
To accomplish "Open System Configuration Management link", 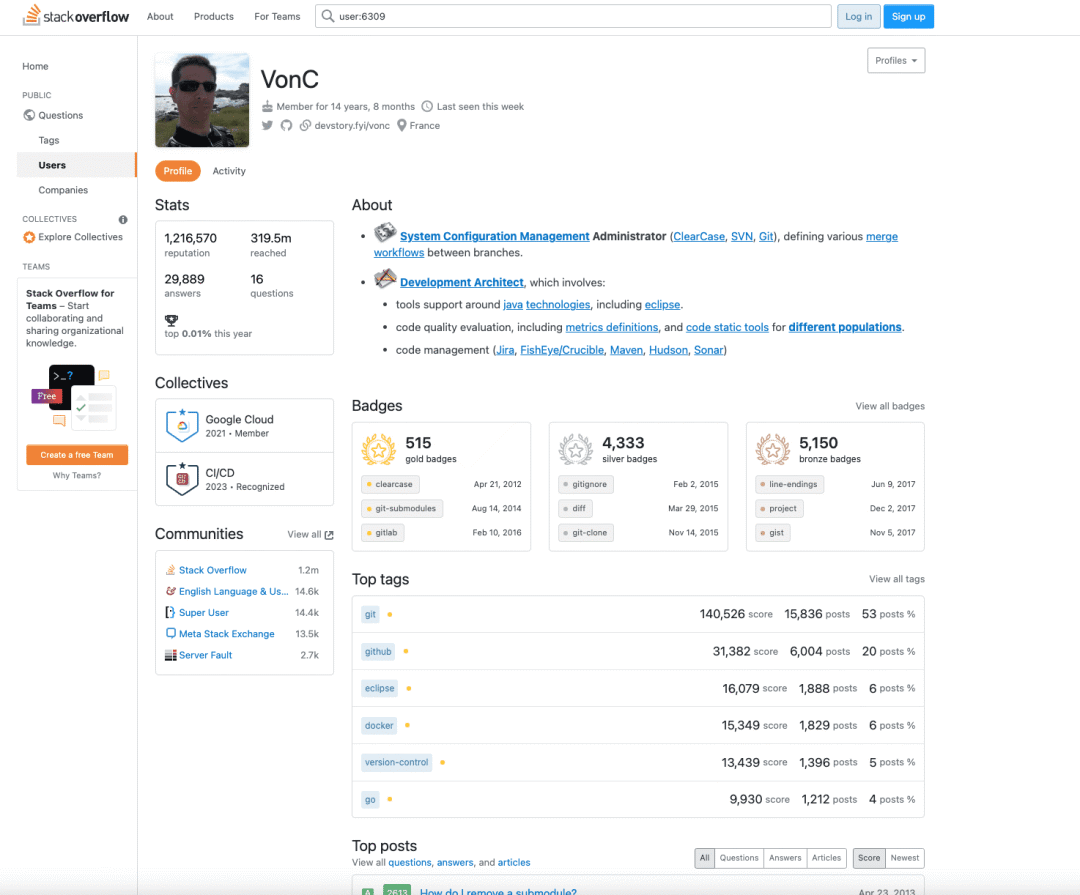I will point(495,236).
